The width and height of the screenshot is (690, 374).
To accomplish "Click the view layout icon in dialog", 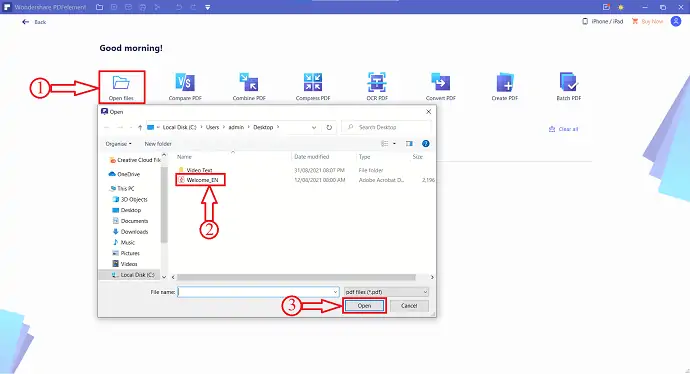I will pyautogui.click(x=385, y=144).
